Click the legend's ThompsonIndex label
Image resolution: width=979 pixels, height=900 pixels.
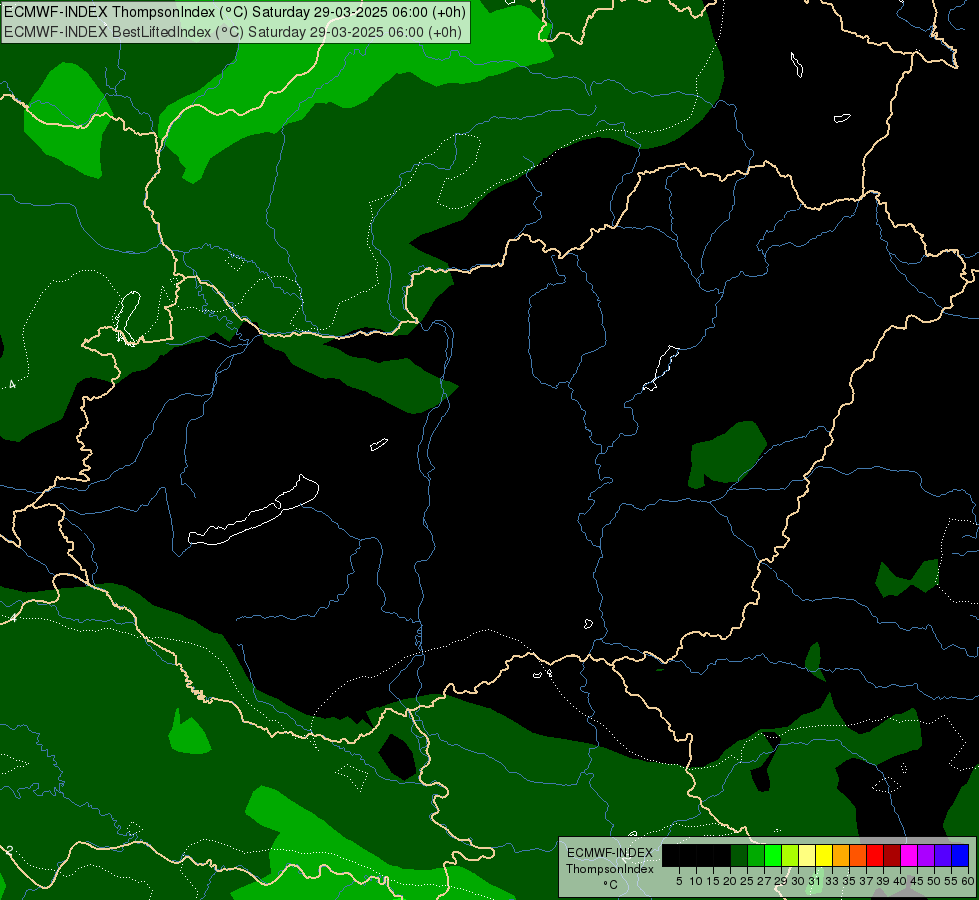[610, 869]
